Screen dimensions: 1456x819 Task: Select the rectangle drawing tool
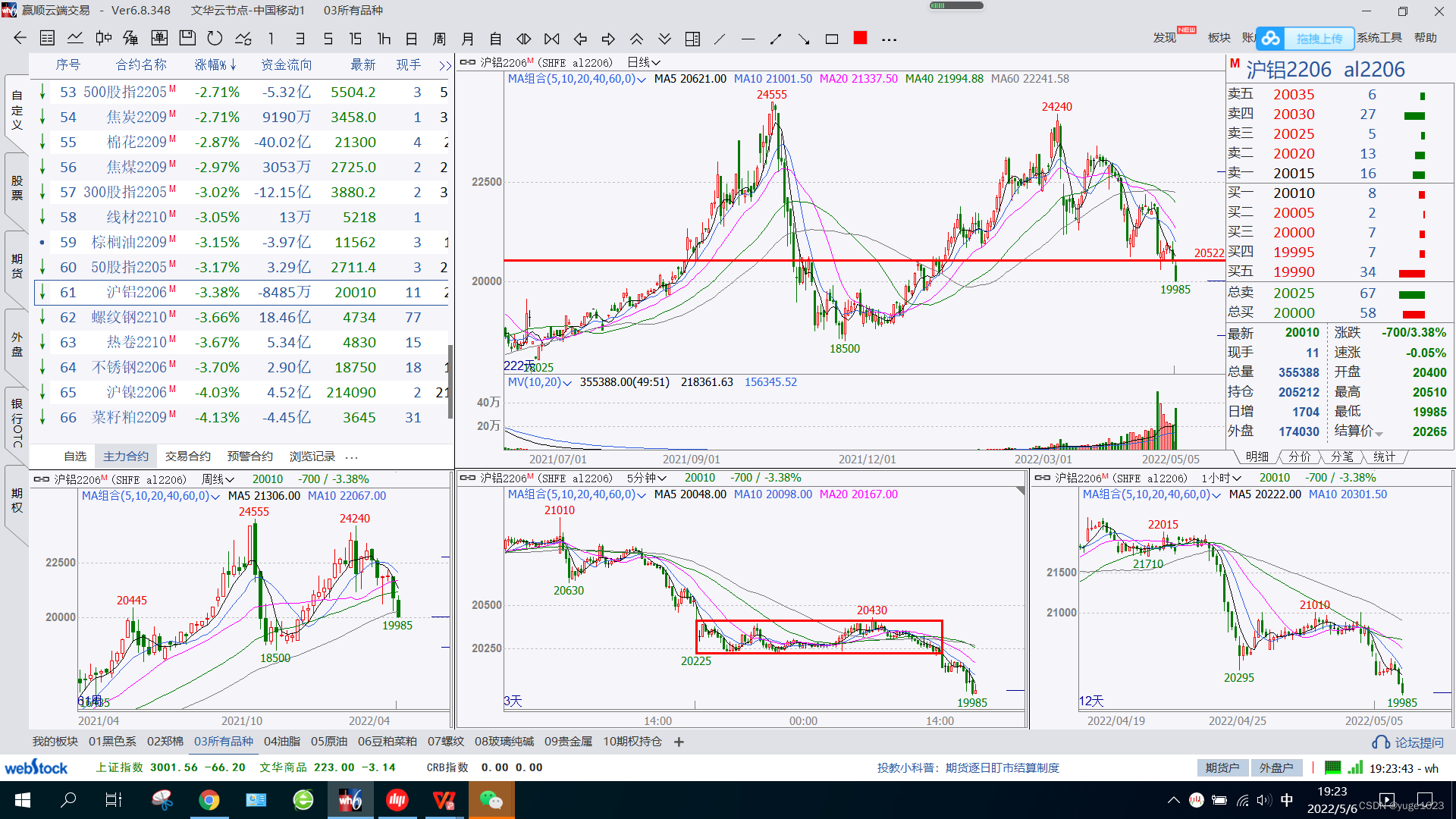coord(832,38)
